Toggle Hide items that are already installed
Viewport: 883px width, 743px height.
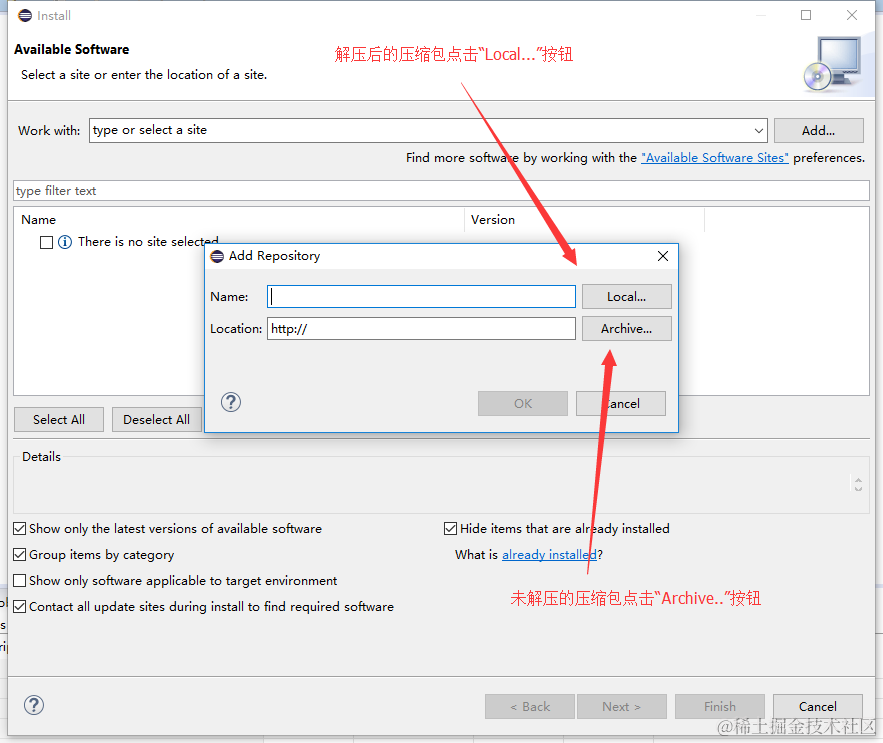(450, 528)
